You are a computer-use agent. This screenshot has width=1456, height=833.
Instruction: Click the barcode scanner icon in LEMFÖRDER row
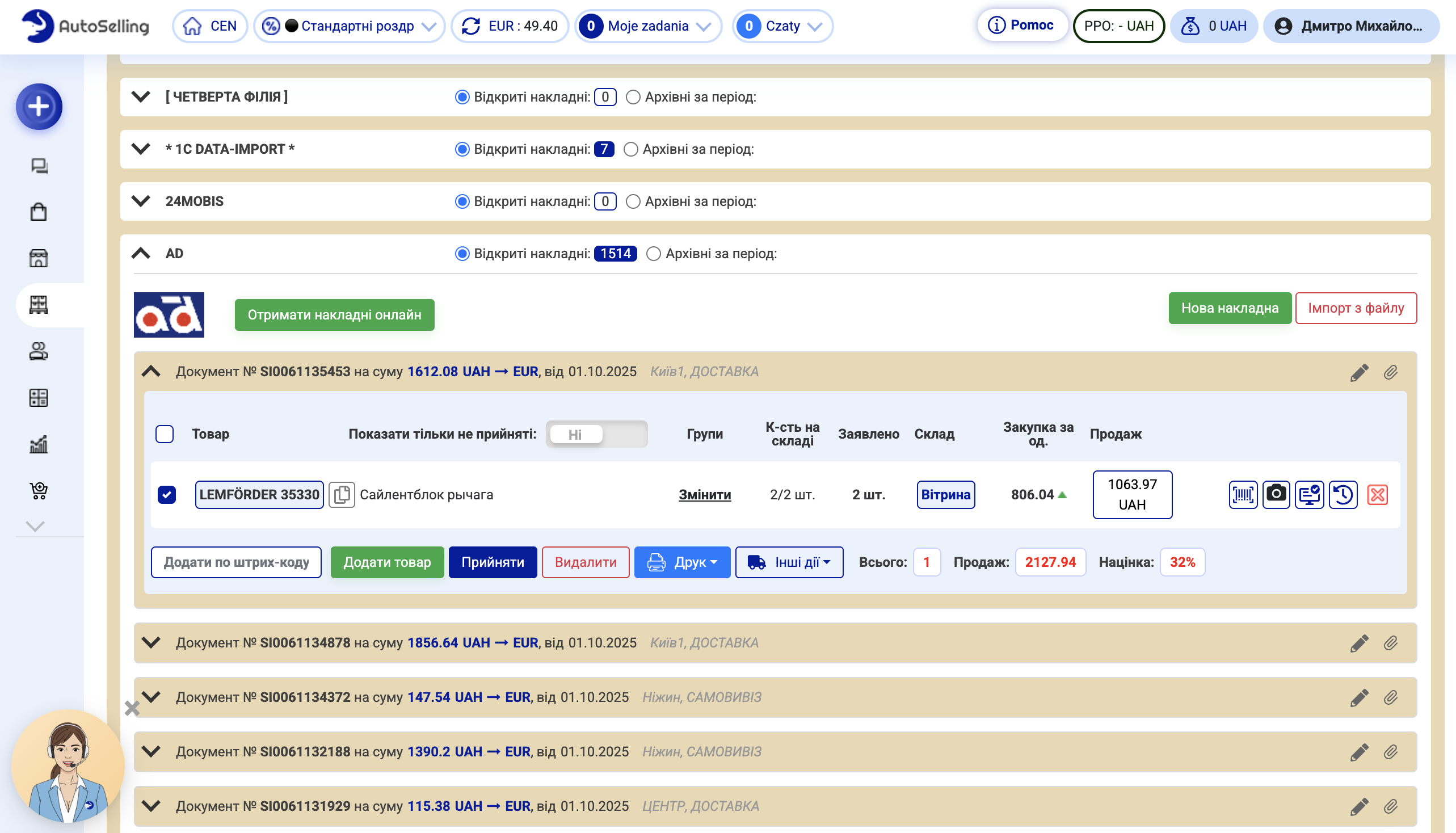(x=1243, y=495)
